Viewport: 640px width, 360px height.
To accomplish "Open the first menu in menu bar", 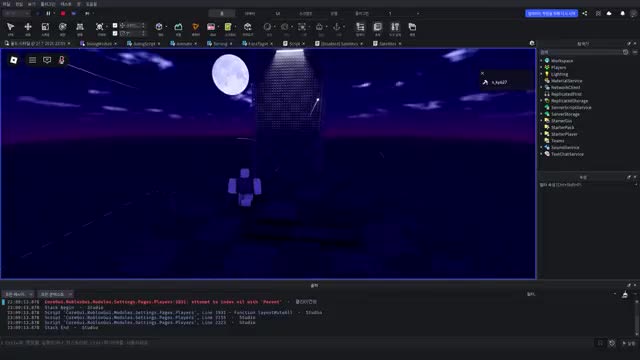I will pyautogui.click(x=7, y=4).
